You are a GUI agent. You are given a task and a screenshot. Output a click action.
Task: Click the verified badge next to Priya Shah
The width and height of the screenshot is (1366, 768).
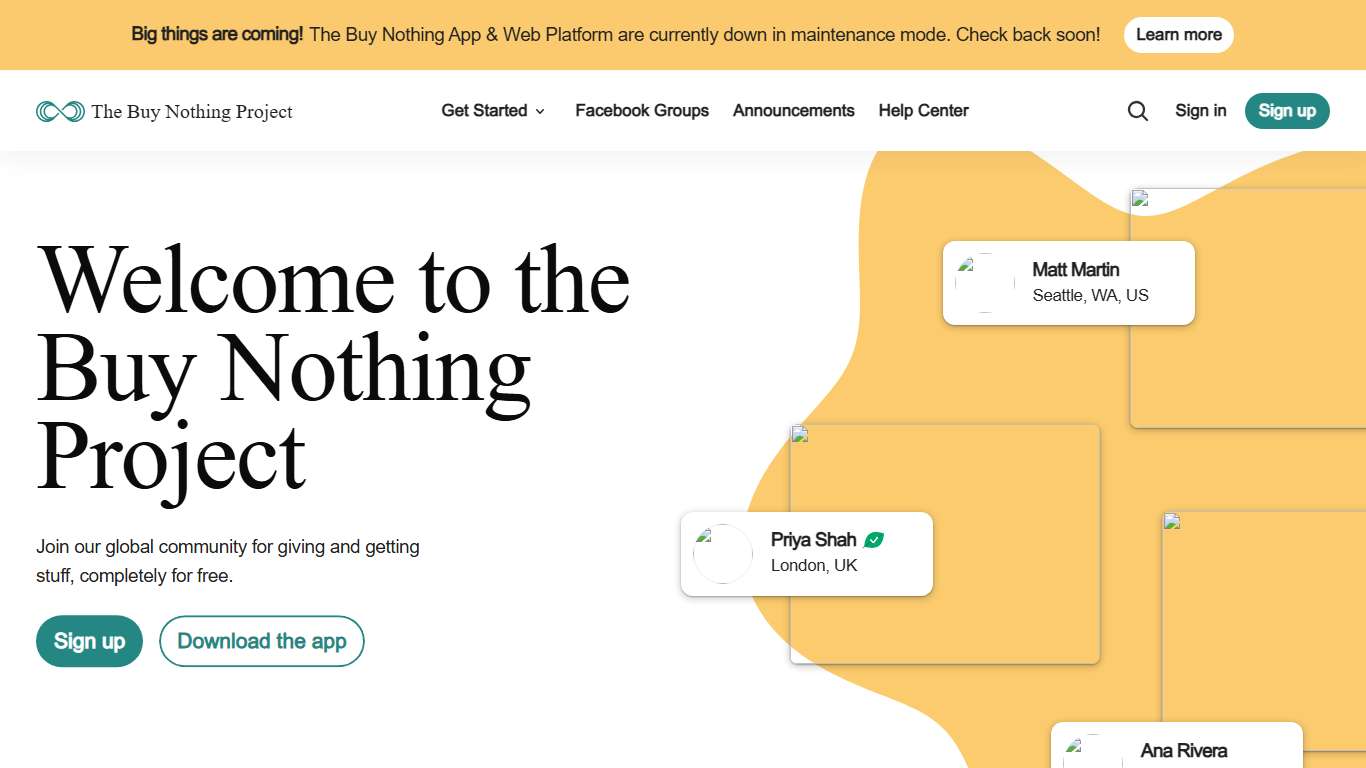[x=874, y=539]
